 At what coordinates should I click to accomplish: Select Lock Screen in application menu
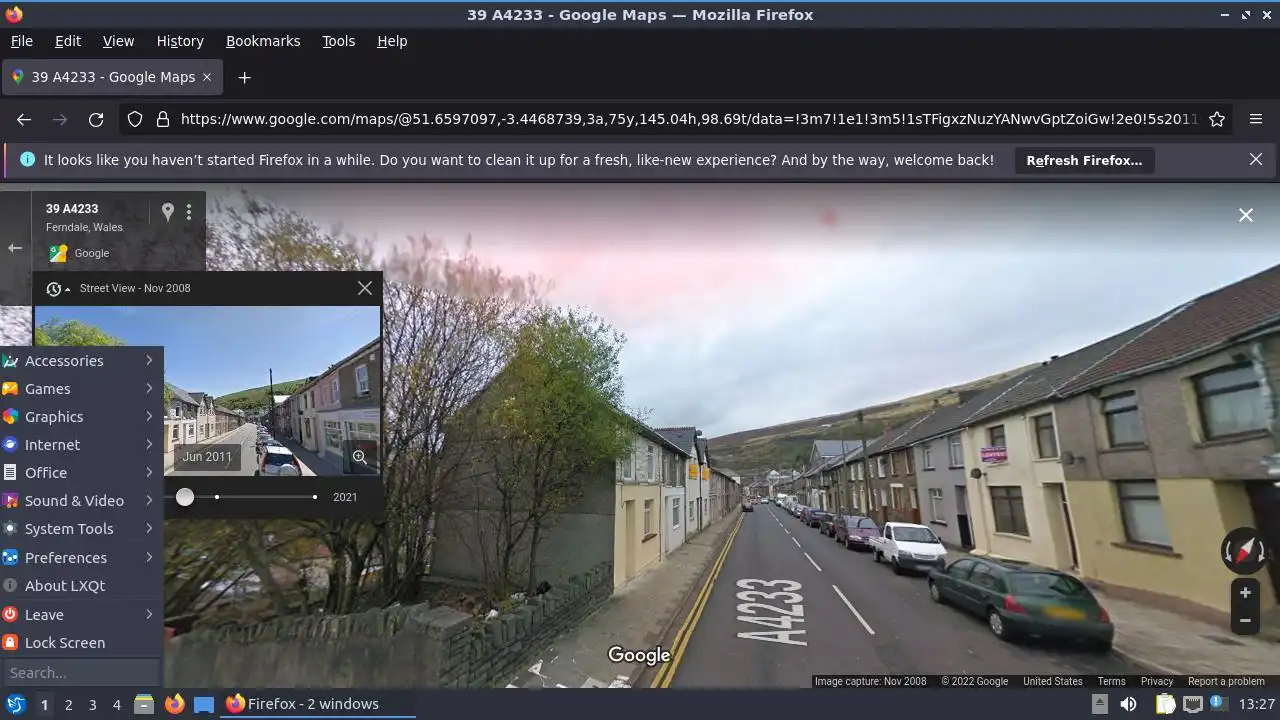(81, 643)
